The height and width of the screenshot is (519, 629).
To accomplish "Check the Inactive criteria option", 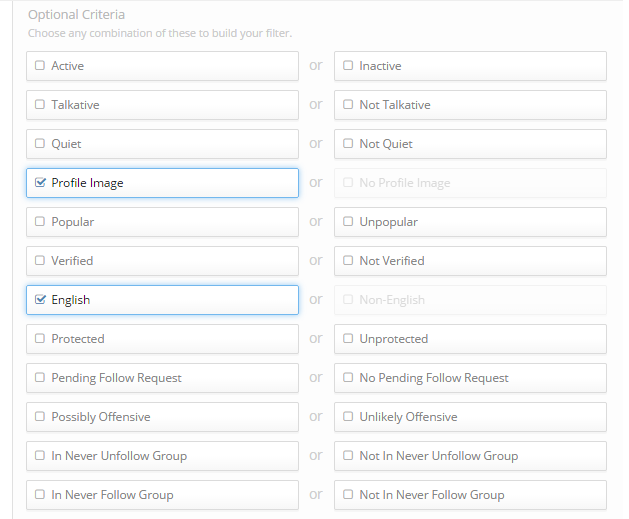I will point(348,65).
